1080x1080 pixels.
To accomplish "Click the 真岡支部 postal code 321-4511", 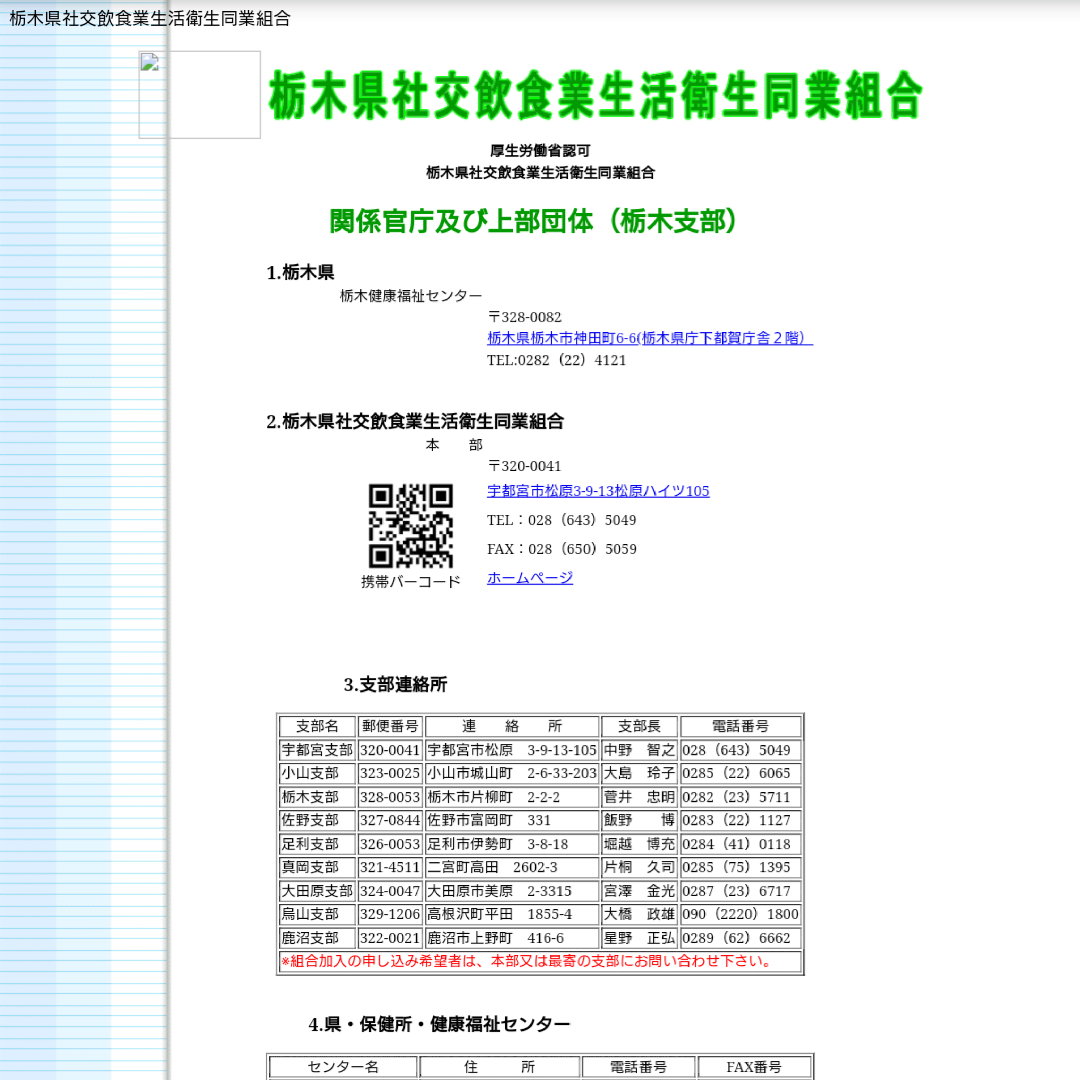I will 390,867.
